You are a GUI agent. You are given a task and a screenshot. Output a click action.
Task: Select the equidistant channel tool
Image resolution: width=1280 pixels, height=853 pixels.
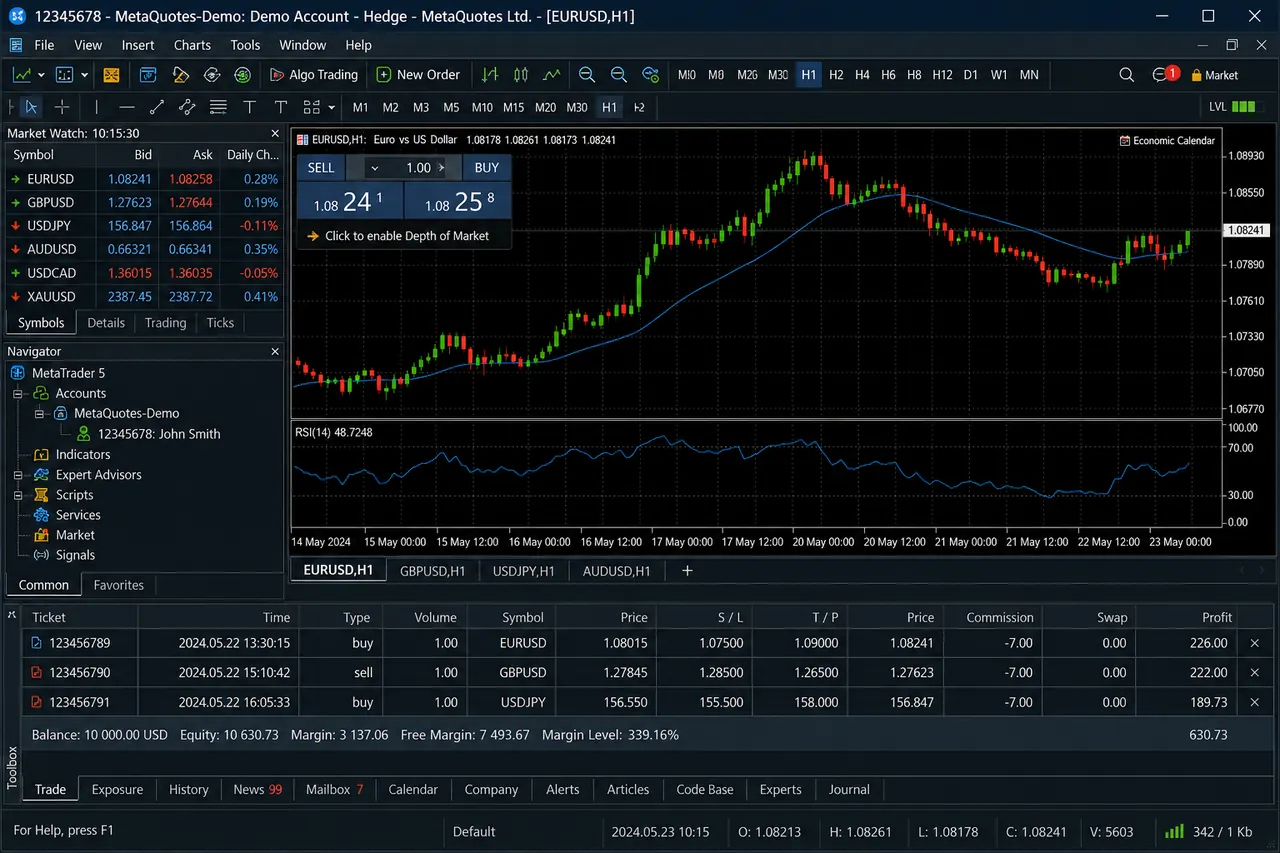click(187, 107)
